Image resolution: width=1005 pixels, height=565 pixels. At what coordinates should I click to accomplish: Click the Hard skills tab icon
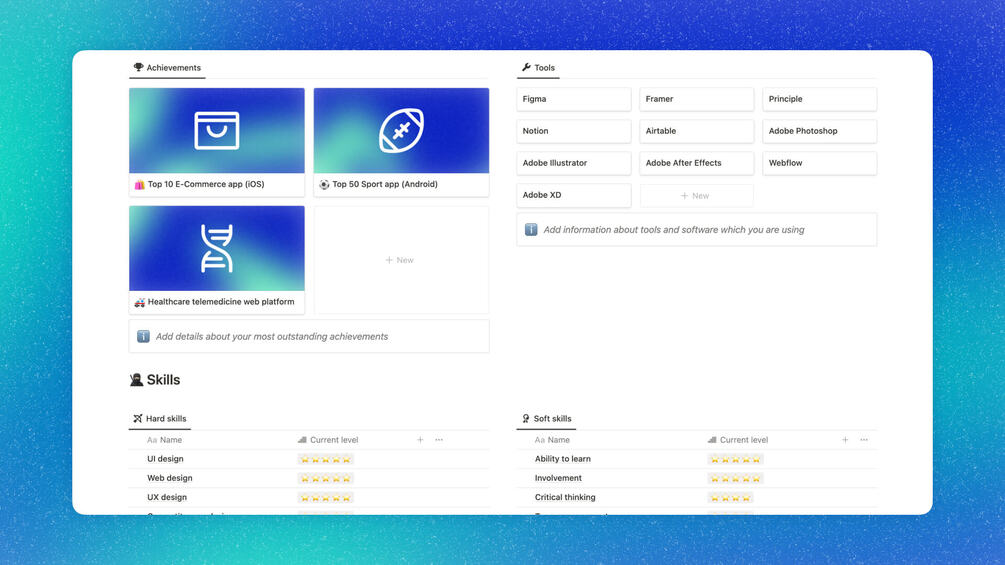(x=138, y=418)
